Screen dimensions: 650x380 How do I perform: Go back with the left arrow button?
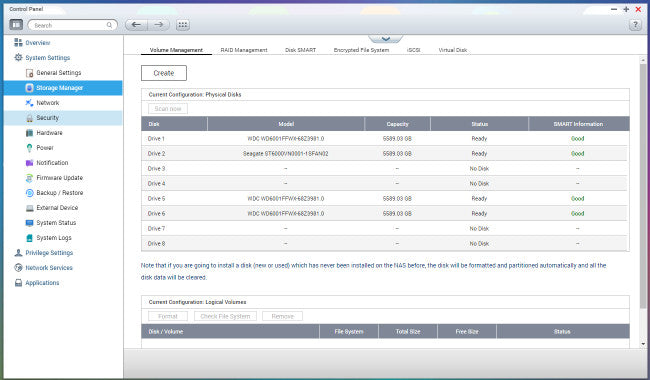click(136, 25)
